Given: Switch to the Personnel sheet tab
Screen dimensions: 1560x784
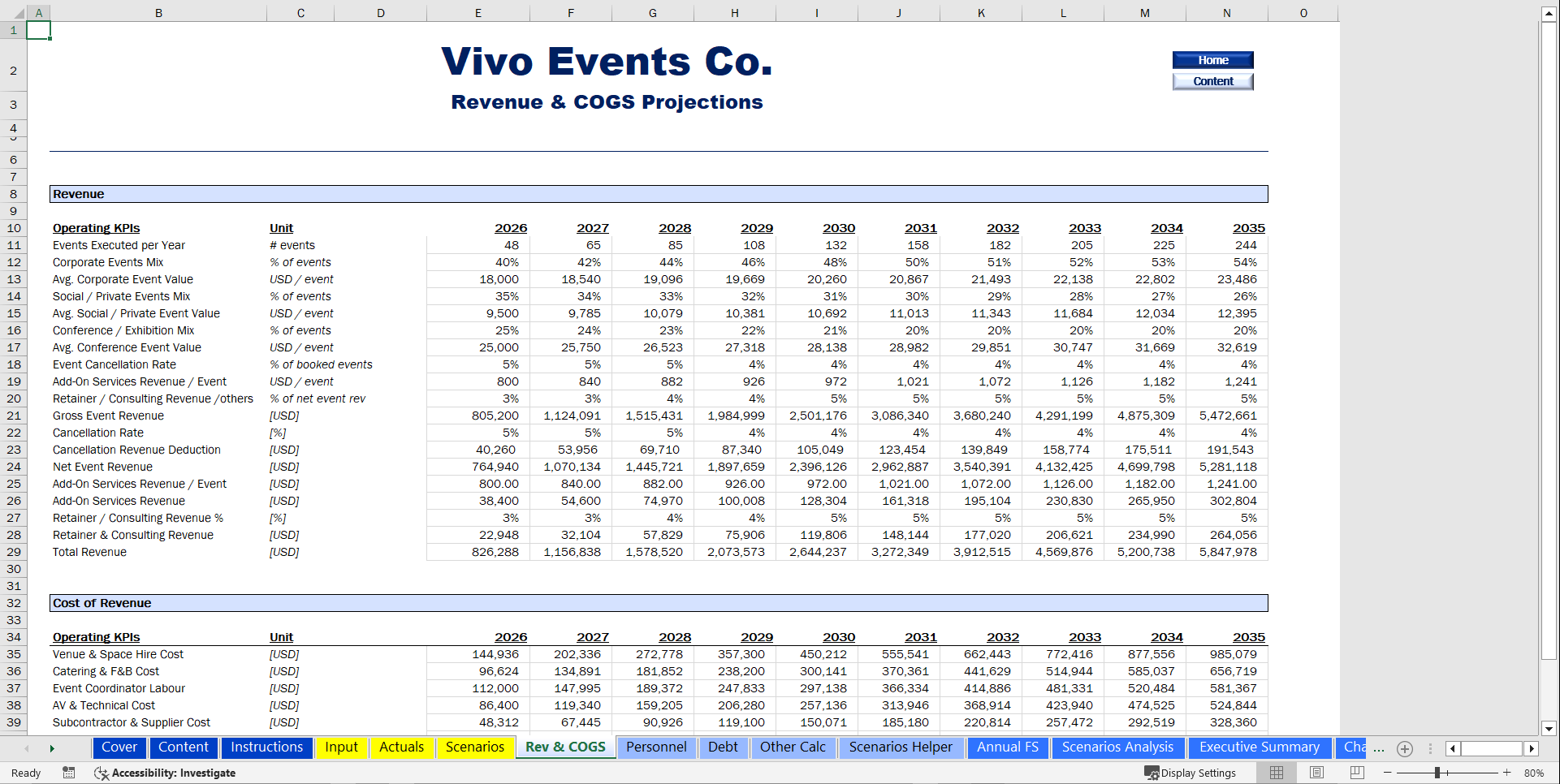Looking at the screenshot, I should click(656, 747).
